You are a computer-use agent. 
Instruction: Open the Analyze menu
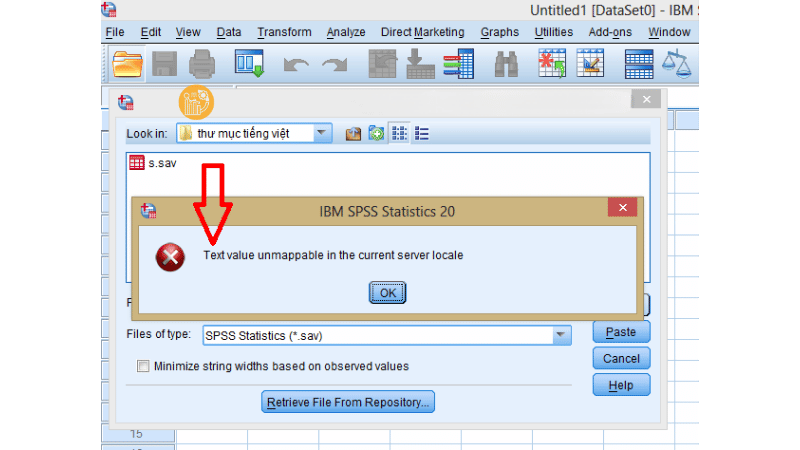pyautogui.click(x=346, y=32)
